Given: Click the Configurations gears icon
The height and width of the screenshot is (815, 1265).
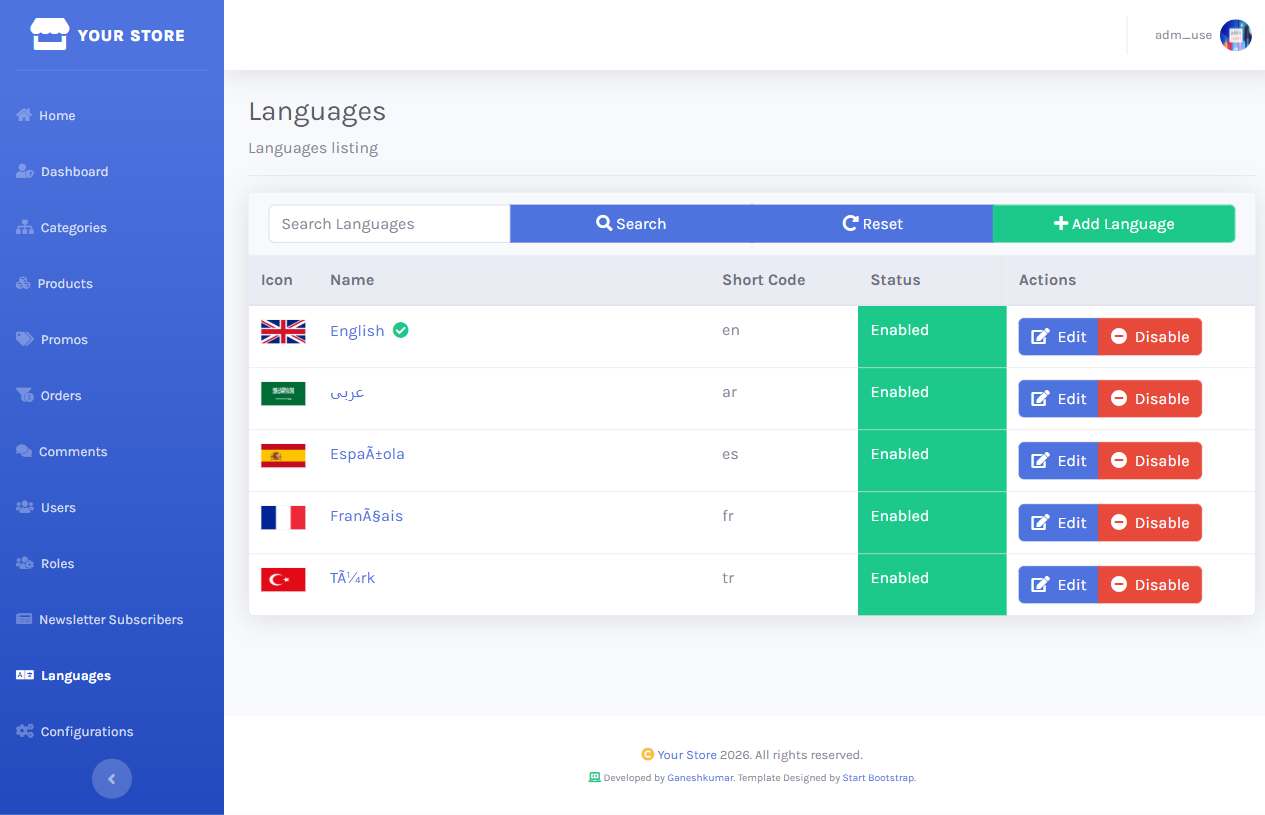Looking at the screenshot, I should click(25, 731).
